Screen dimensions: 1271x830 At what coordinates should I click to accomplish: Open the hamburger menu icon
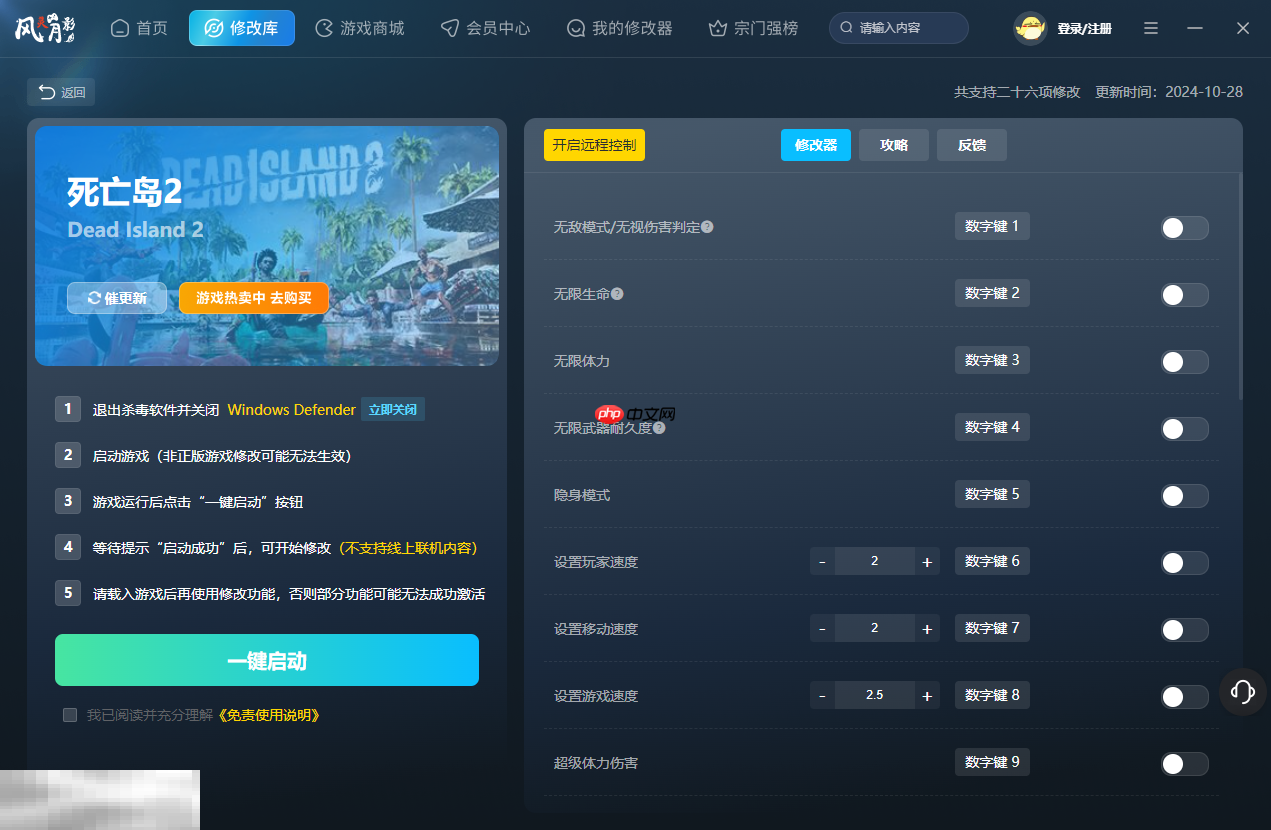1151,28
